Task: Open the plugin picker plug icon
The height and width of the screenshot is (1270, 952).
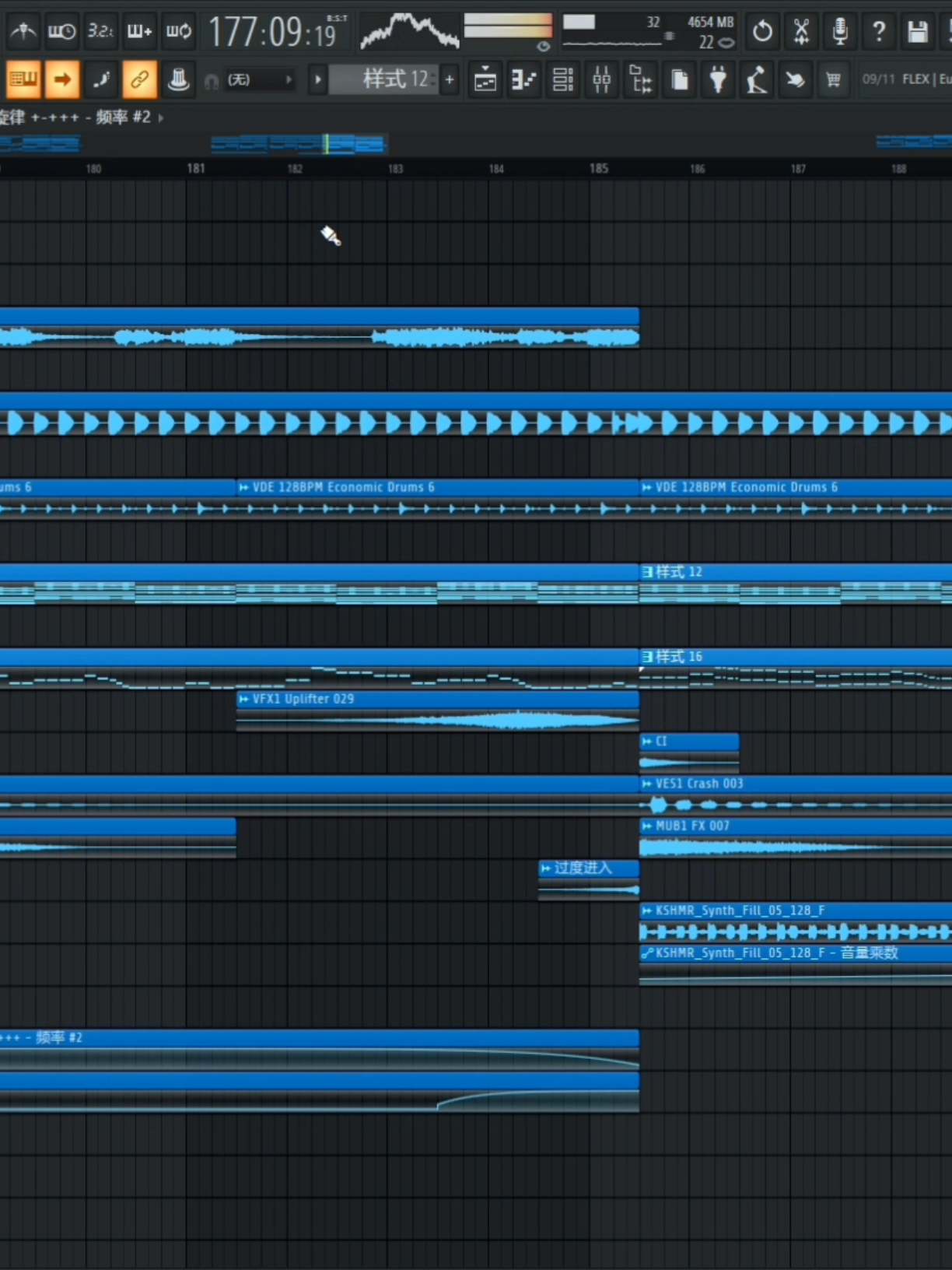Action: [x=719, y=79]
